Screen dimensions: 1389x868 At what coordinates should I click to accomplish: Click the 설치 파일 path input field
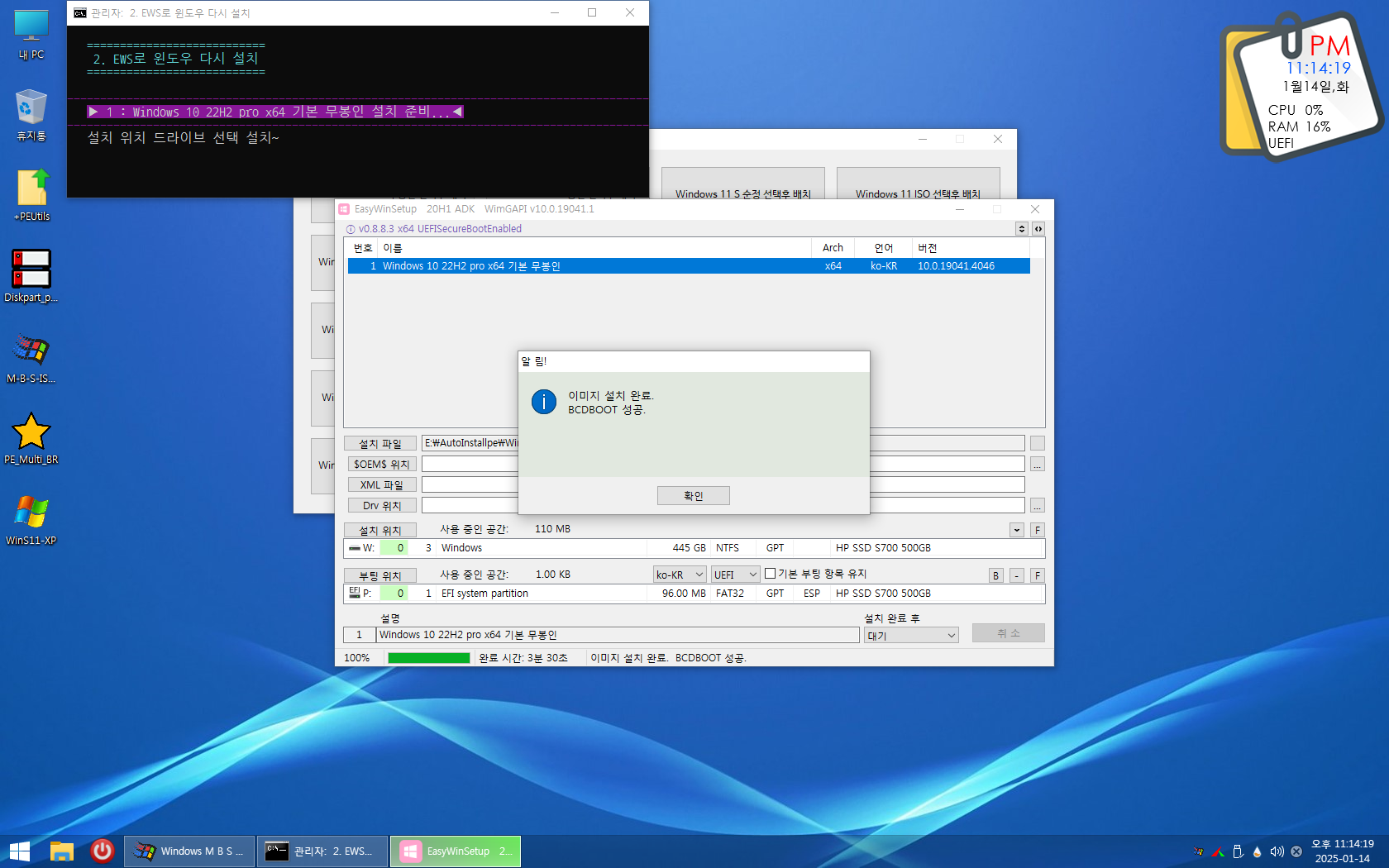click(723, 443)
